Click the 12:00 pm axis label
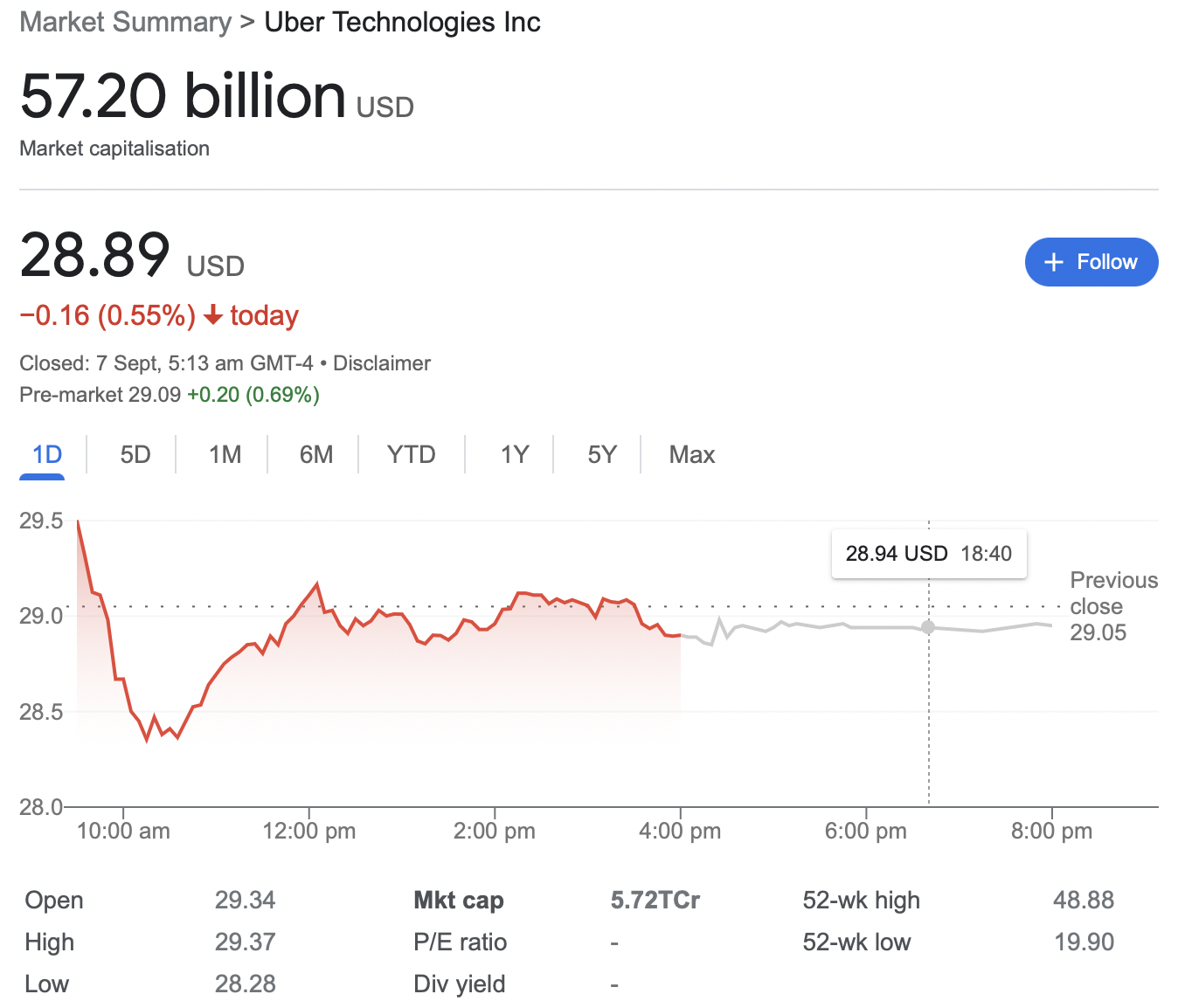Image resolution: width=1178 pixels, height=1008 pixels. pyautogui.click(x=309, y=832)
